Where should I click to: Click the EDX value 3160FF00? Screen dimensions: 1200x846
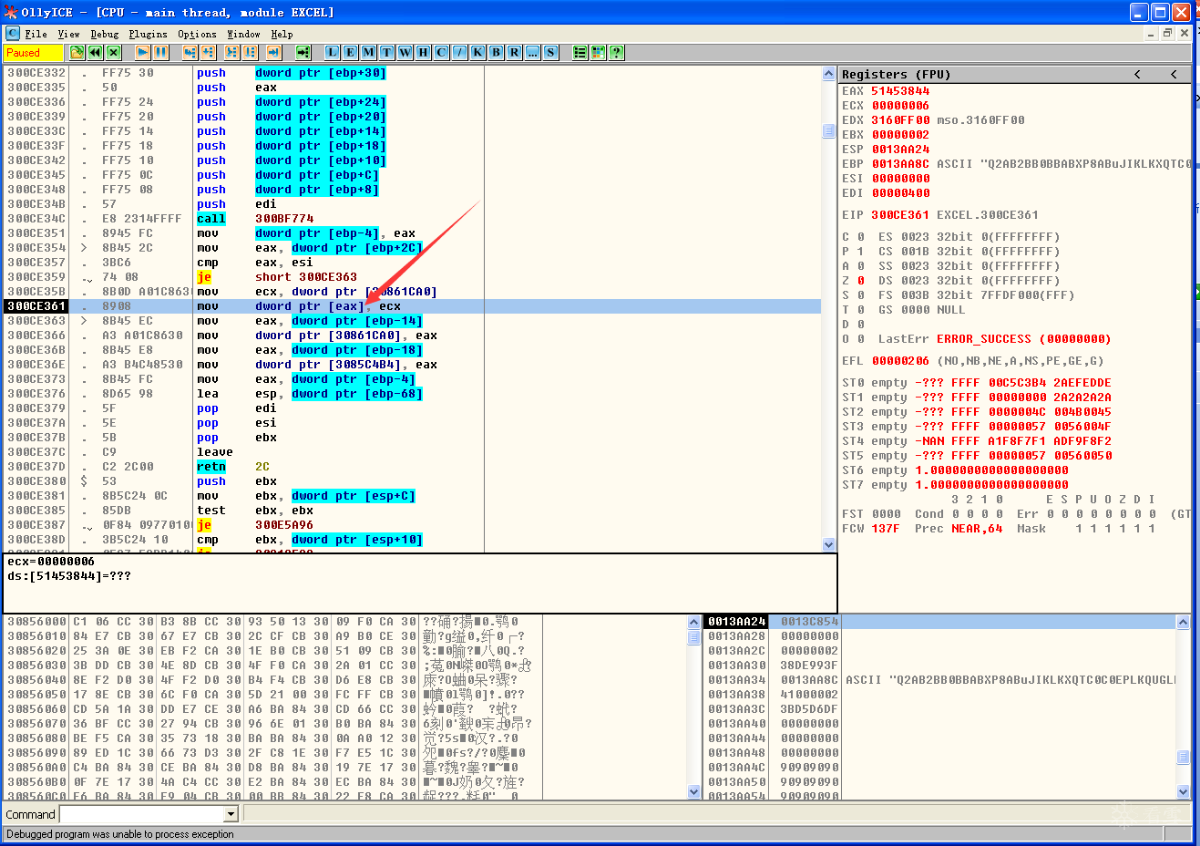(900, 120)
